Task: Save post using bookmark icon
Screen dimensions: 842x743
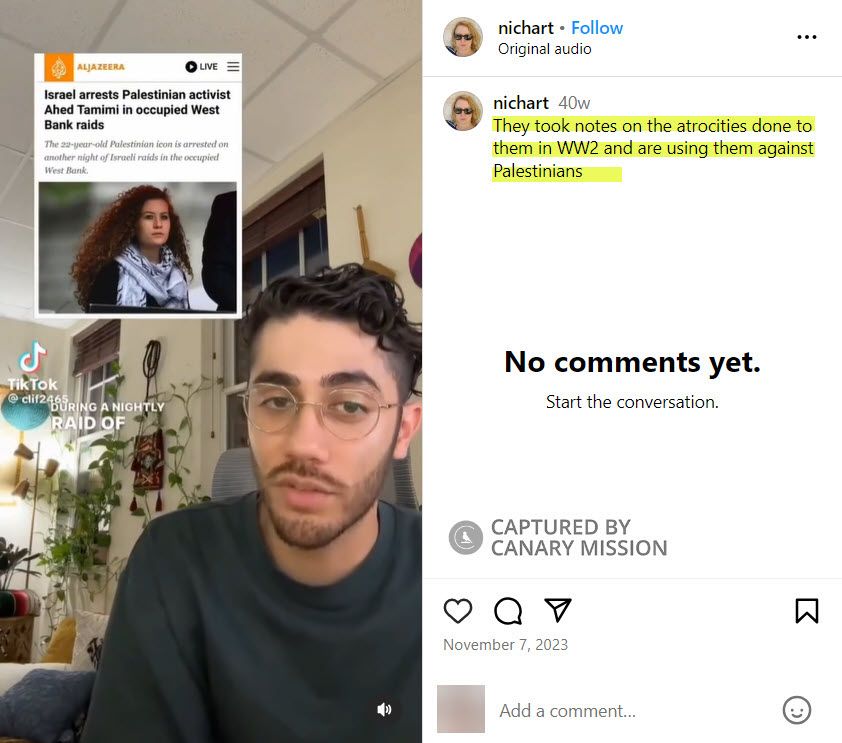Action: point(807,610)
